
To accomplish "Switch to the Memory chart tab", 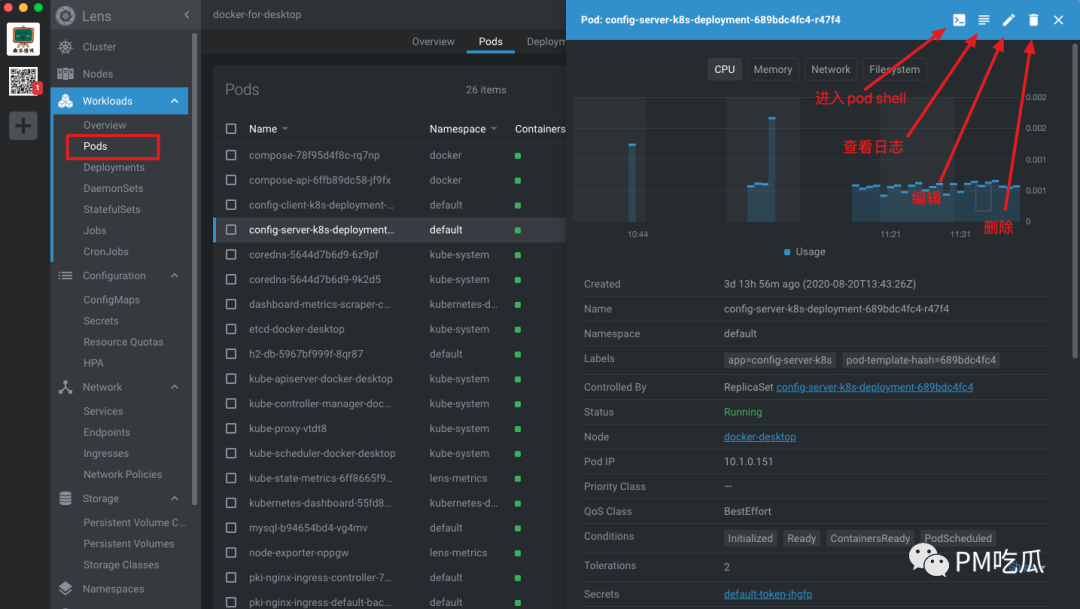I will pyautogui.click(x=772, y=69).
